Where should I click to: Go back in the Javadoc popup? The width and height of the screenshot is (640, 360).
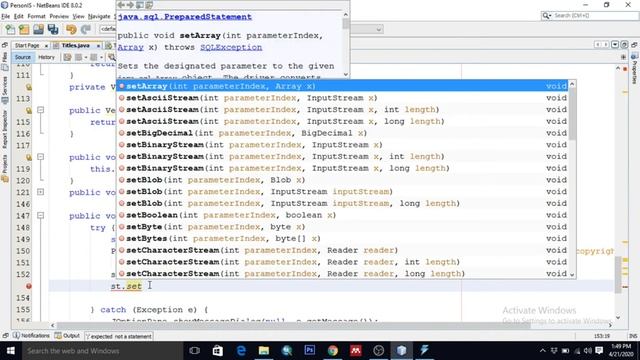(121, 5)
